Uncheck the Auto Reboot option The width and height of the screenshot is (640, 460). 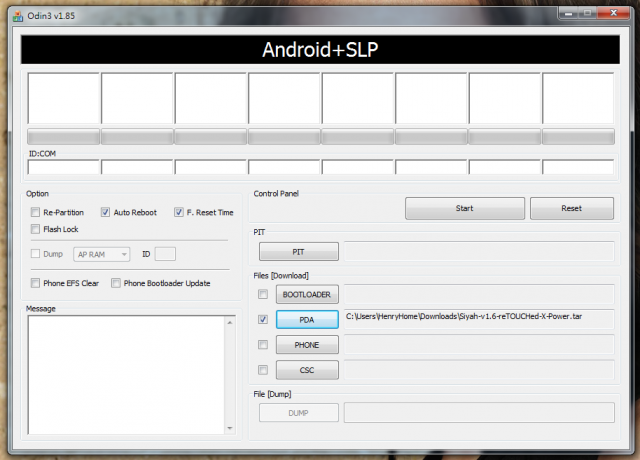105,212
